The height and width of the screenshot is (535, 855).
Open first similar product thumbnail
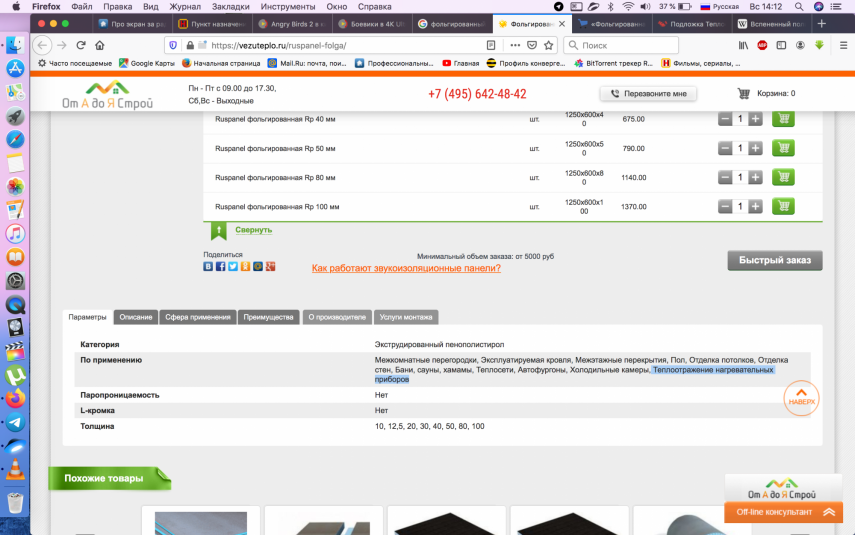[201, 522]
